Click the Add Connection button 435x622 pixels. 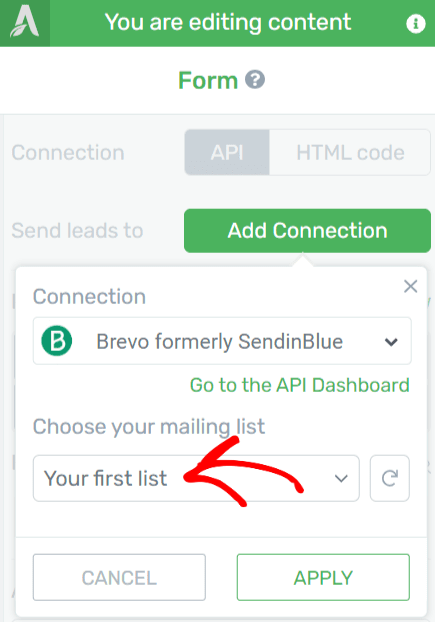[307, 230]
